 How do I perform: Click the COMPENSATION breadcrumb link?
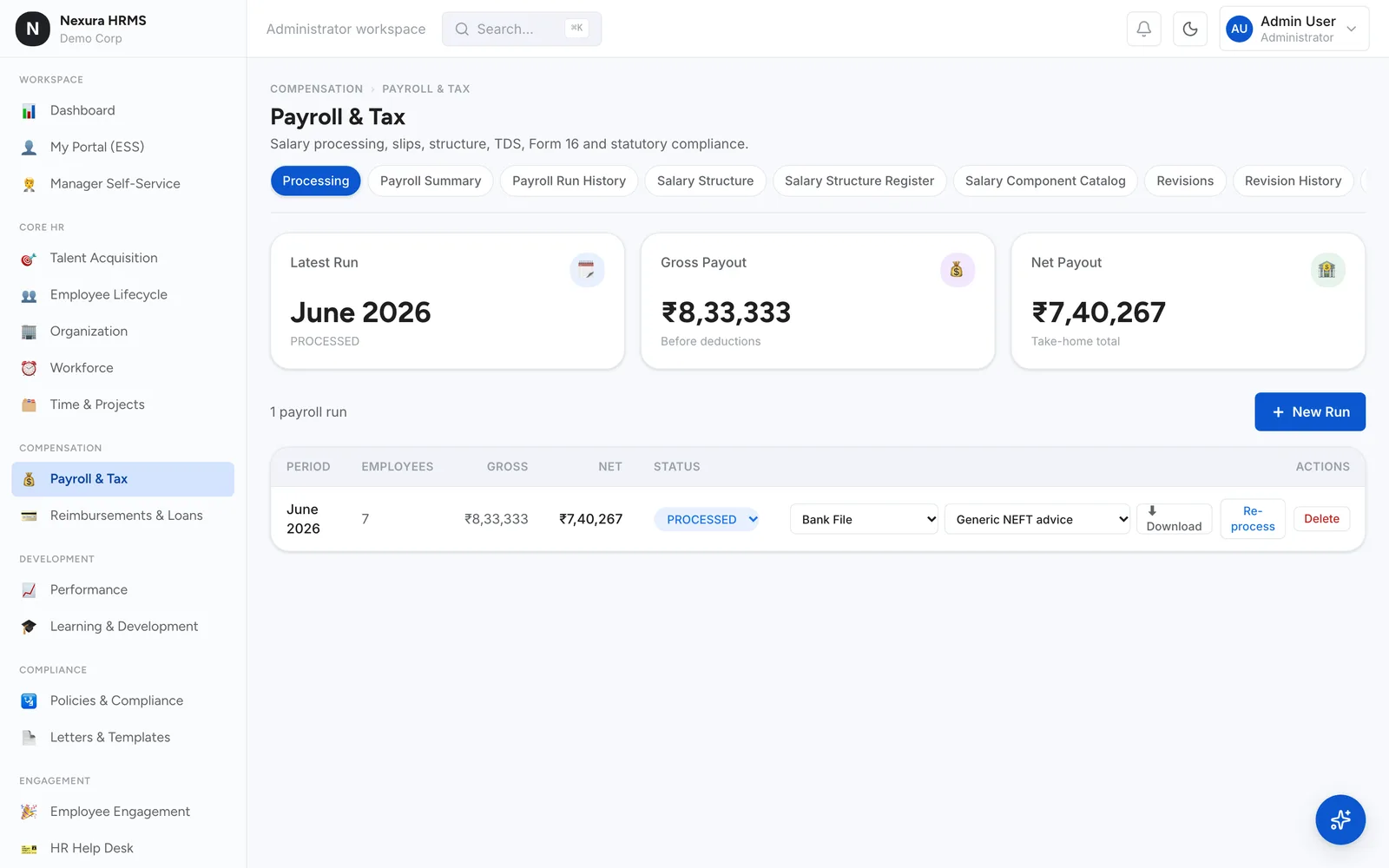coord(316,89)
